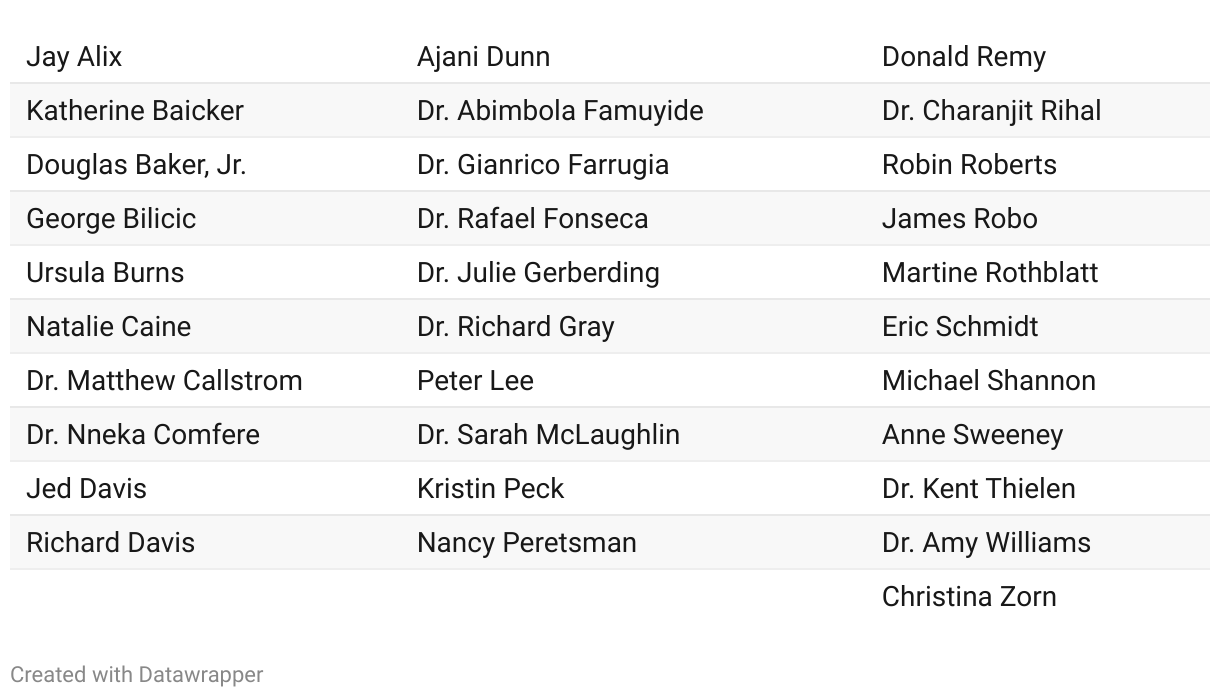Select Nancy Peretsman in the table
Viewport: 1220px width, 698px height.
526,543
